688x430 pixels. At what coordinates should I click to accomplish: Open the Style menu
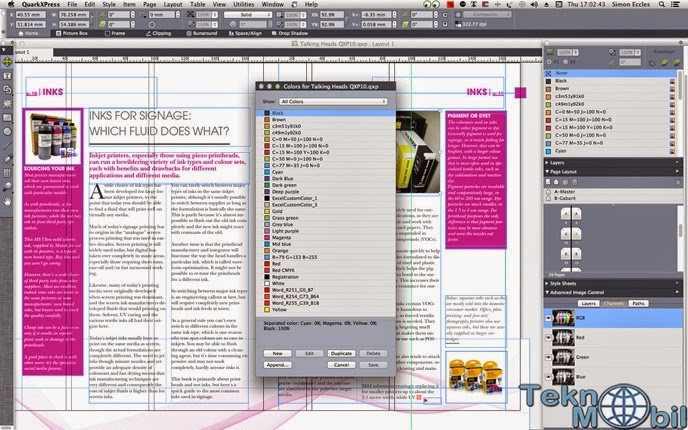(x=109, y=4)
